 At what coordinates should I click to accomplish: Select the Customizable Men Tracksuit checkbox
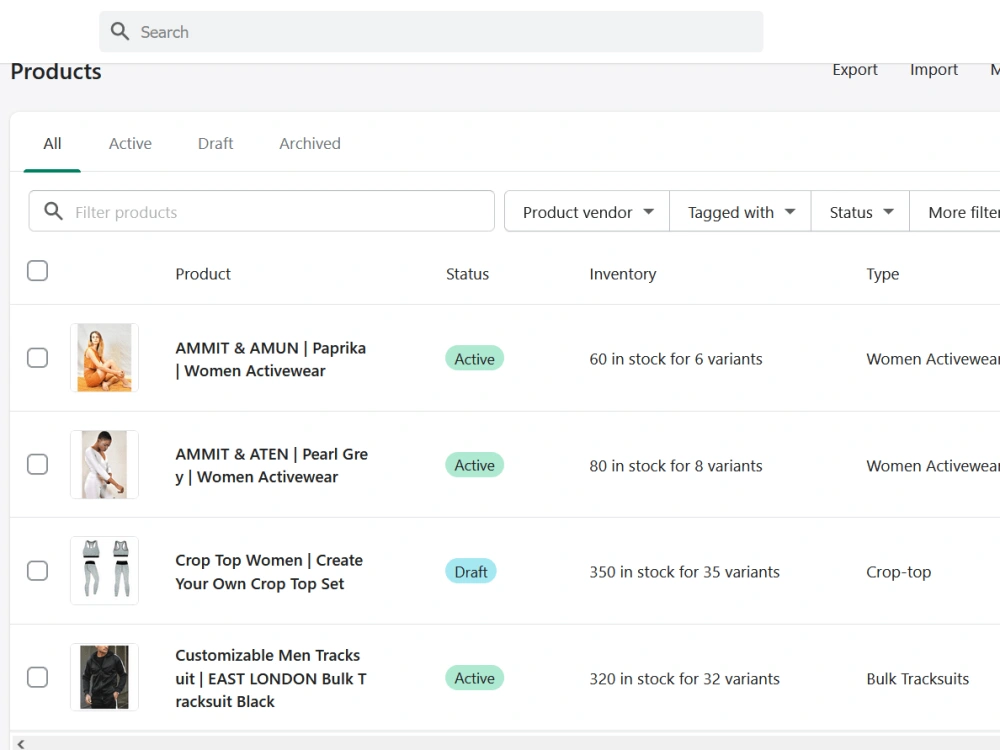pyautogui.click(x=37, y=677)
